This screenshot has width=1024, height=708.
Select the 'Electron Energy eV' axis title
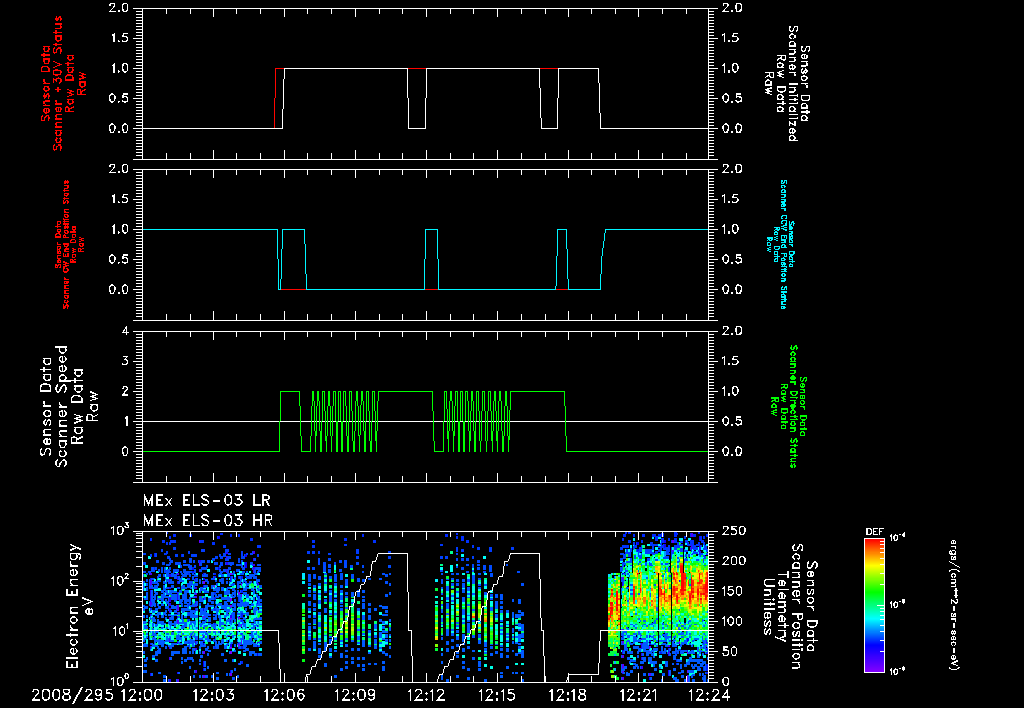(81, 606)
